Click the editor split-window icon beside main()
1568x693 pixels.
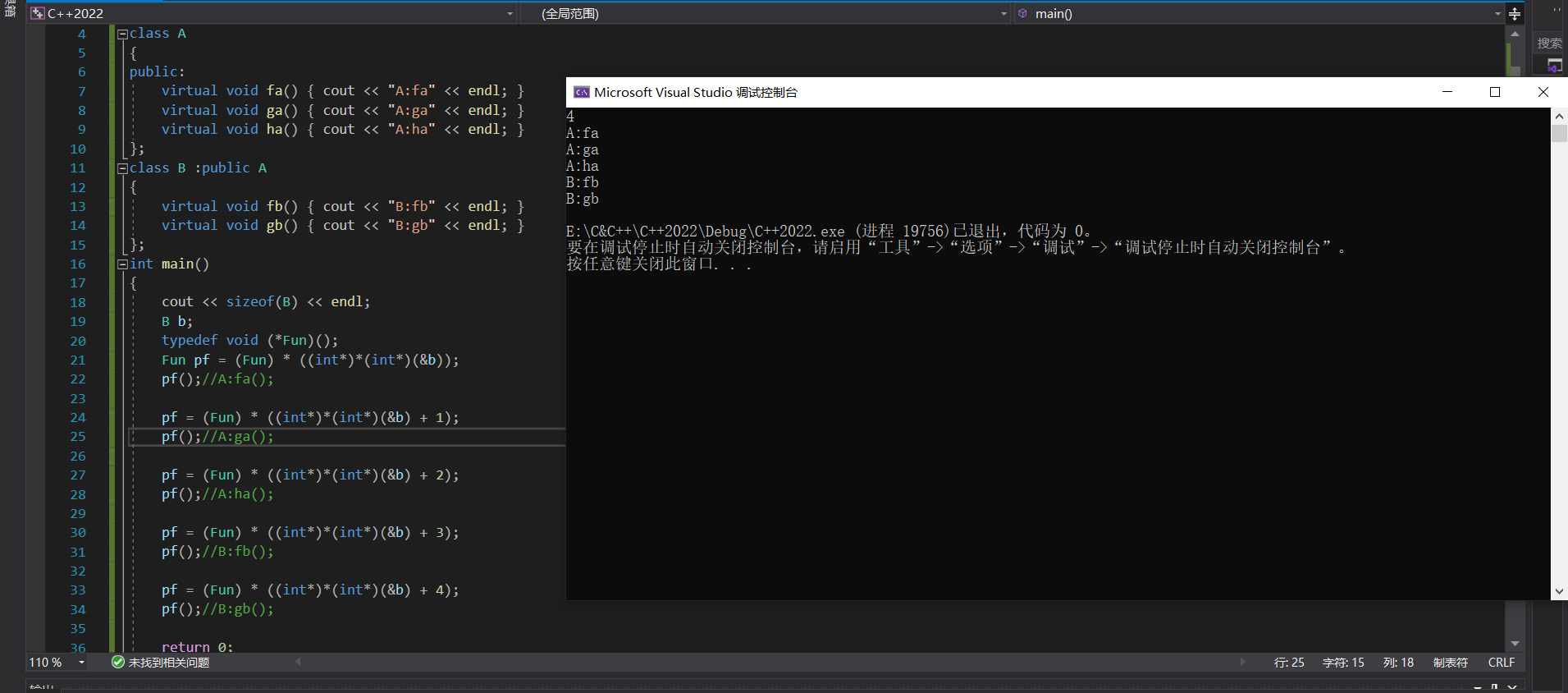point(1515,14)
